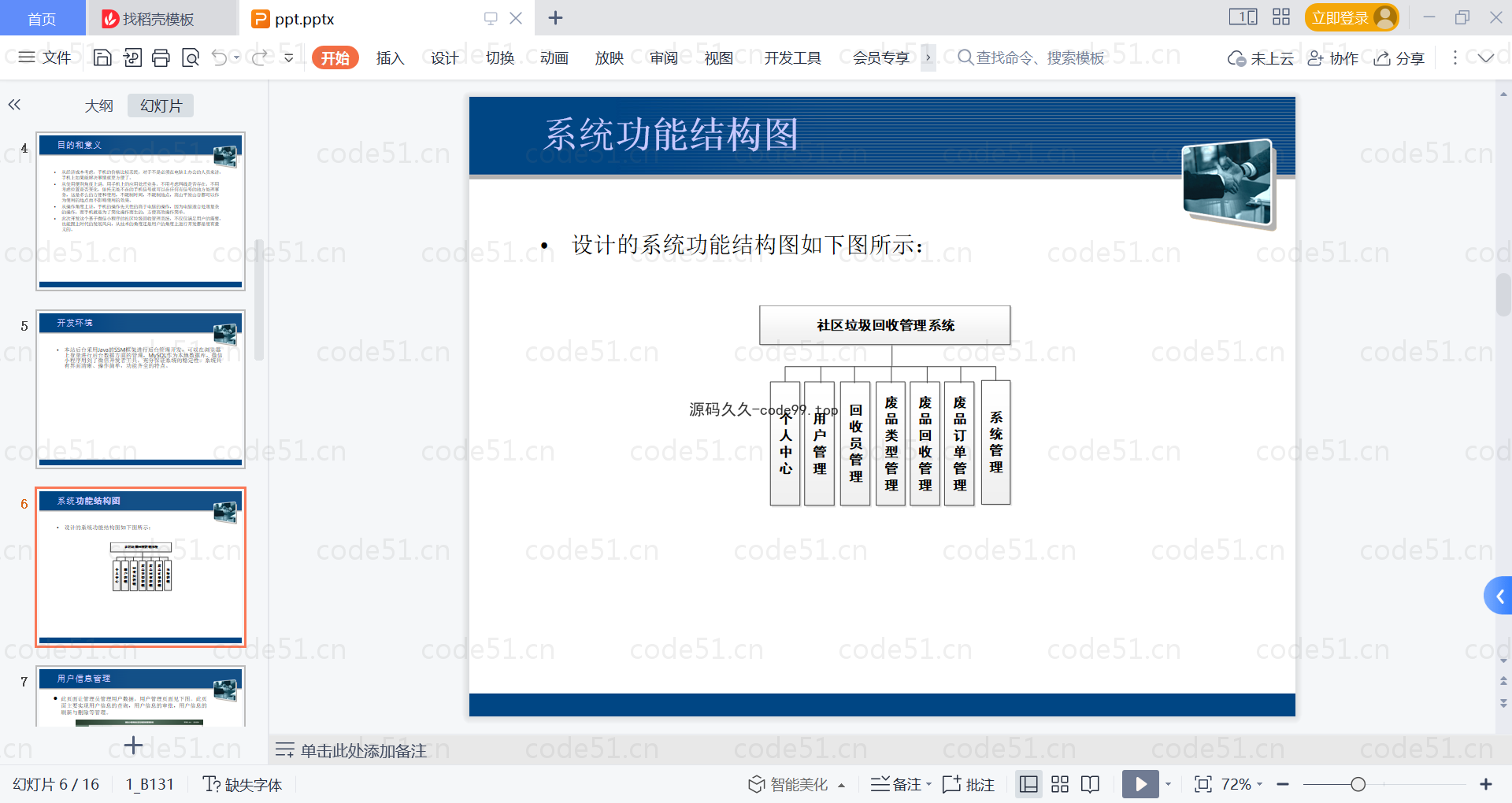This screenshot has width=1512, height=803.
Task: Select the 开发工具 ribbon tab
Action: point(793,57)
